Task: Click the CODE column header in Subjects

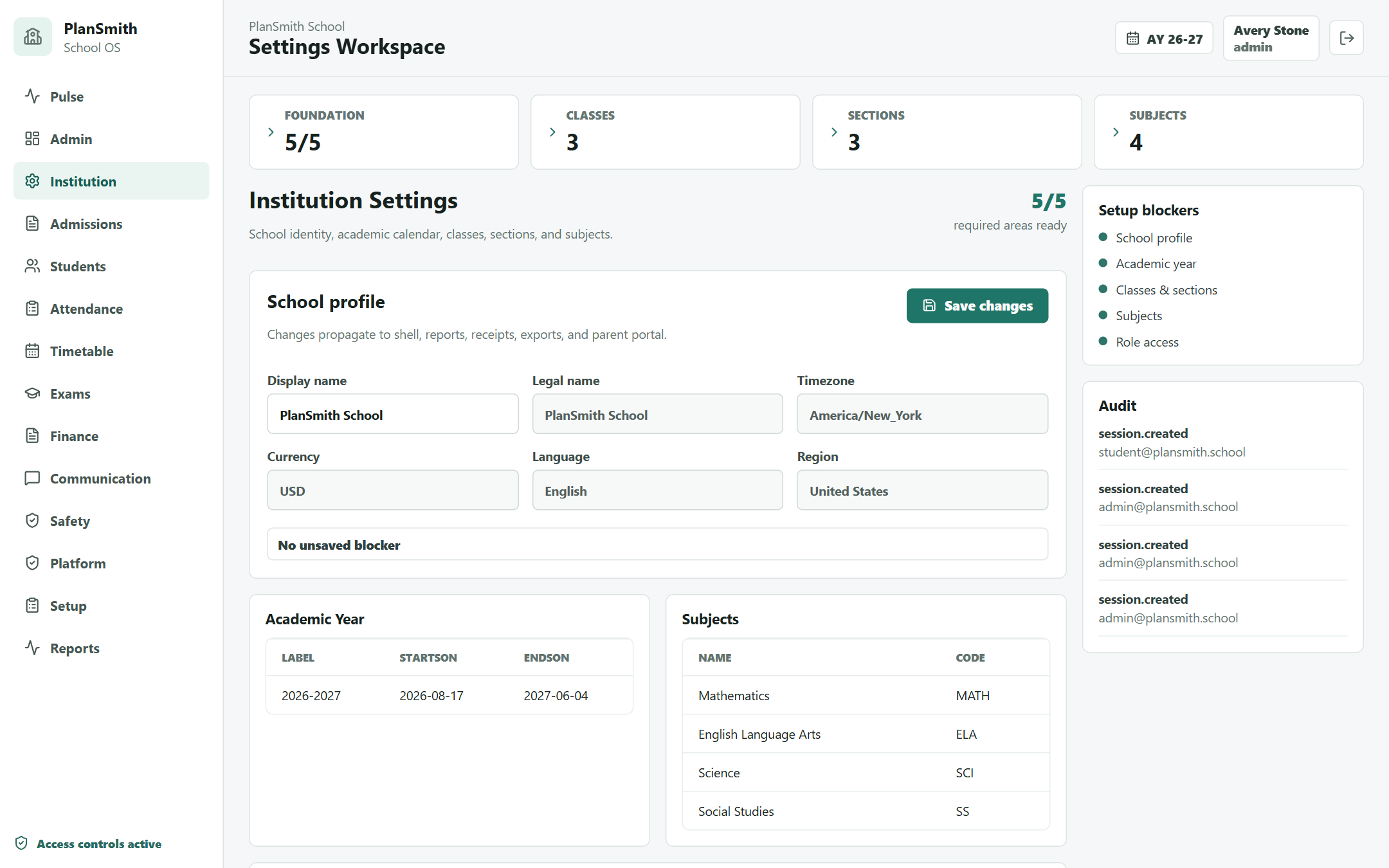Action: (x=970, y=658)
